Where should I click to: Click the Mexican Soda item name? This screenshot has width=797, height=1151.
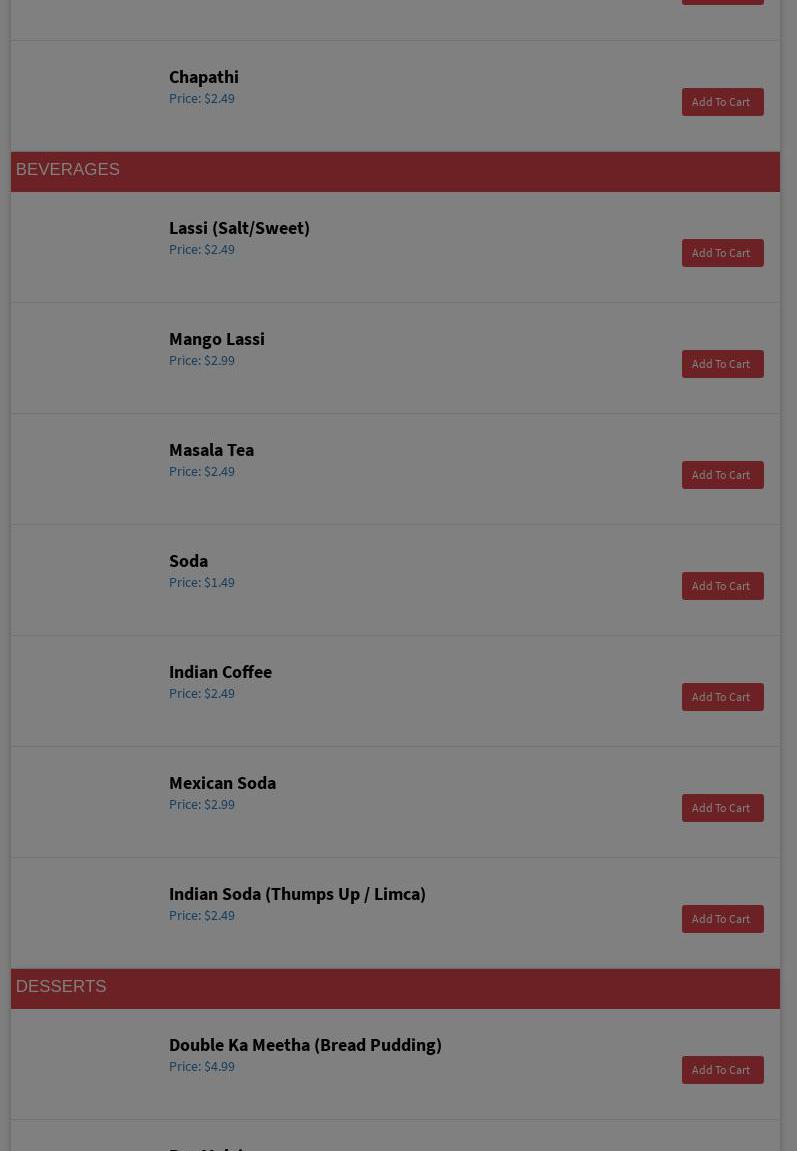pyautogui.click(x=222, y=783)
